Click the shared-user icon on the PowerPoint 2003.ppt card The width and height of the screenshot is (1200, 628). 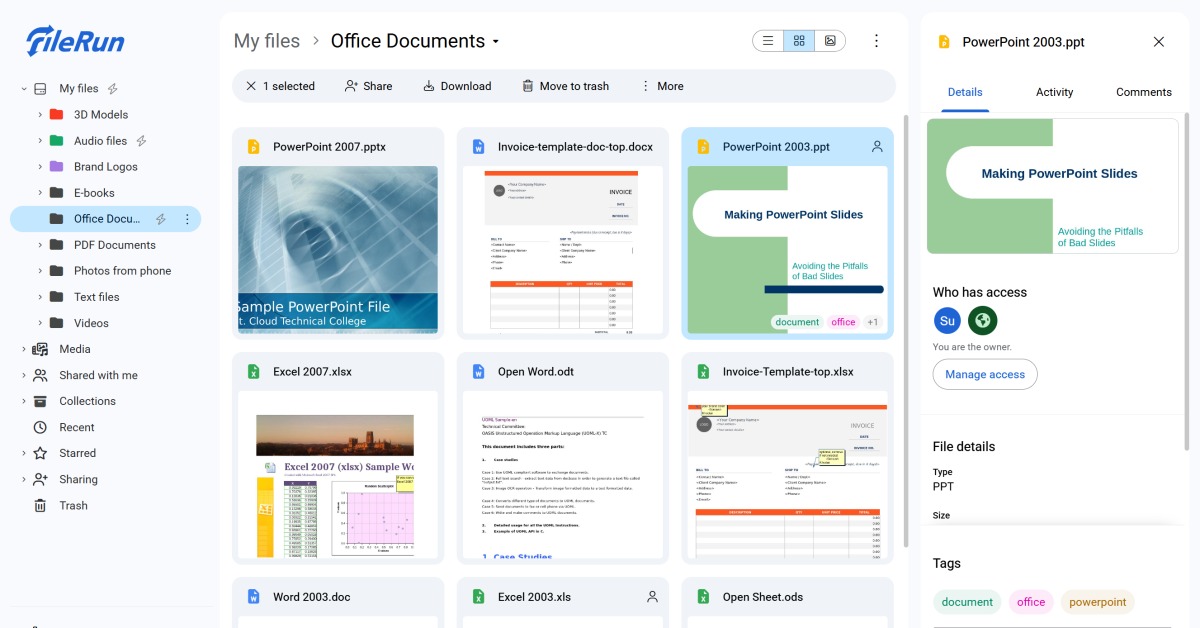pyautogui.click(x=877, y=147)
